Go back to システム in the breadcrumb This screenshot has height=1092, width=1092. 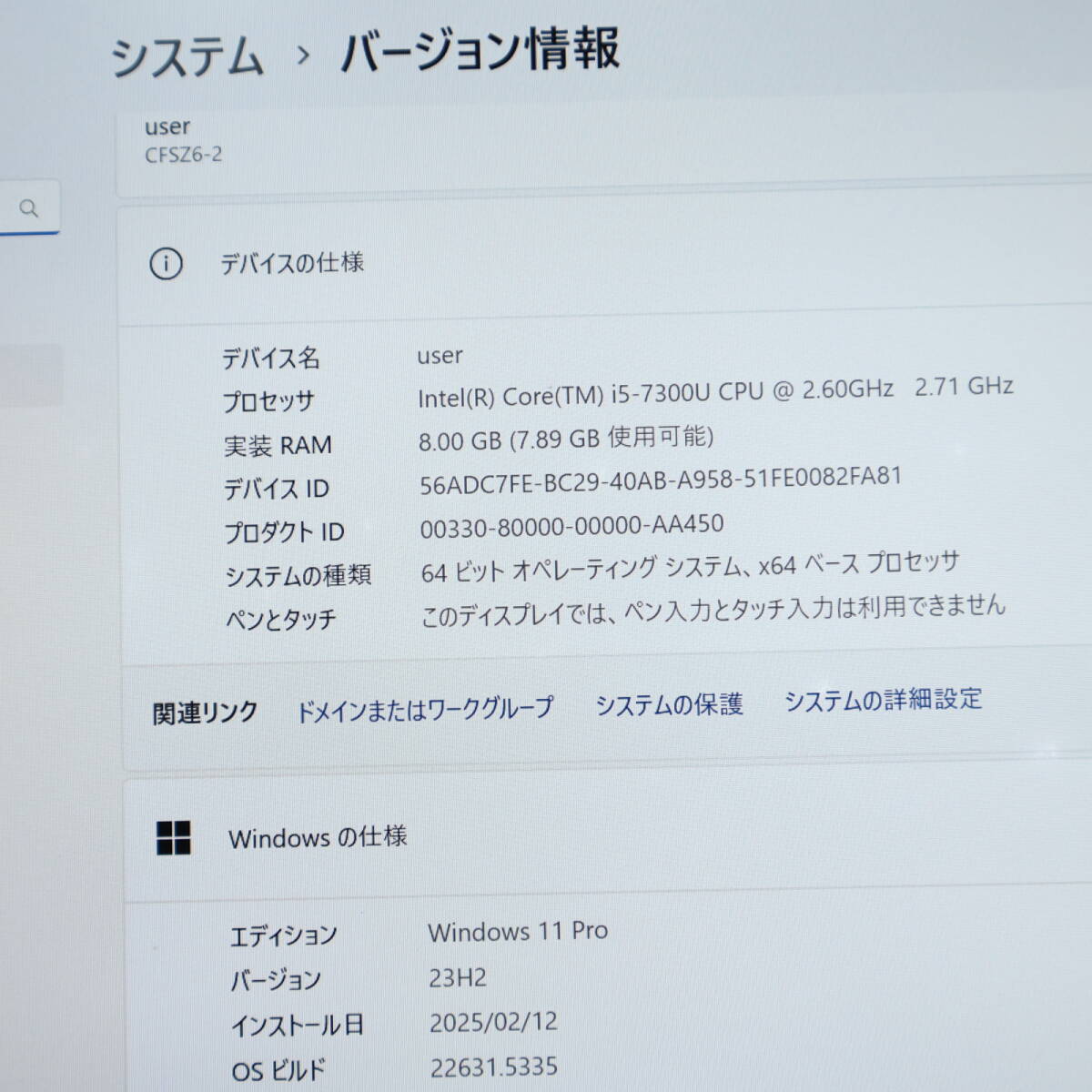coord(187,57)
